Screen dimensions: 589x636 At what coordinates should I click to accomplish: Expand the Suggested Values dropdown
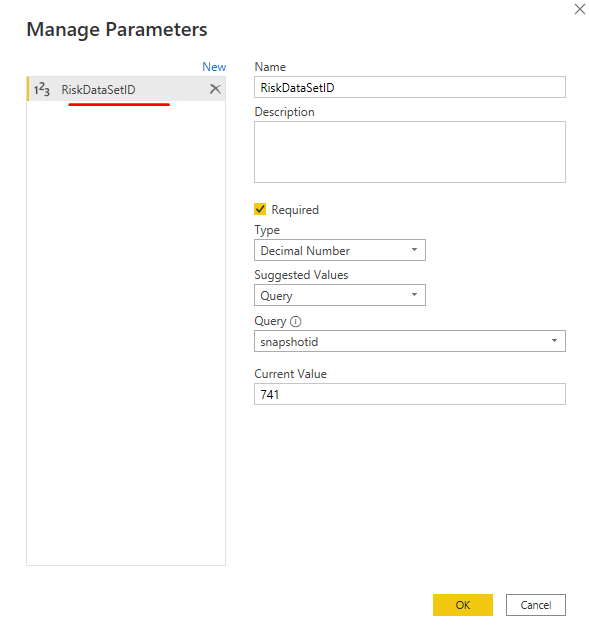pyautogui.click(x=340, y=295)
